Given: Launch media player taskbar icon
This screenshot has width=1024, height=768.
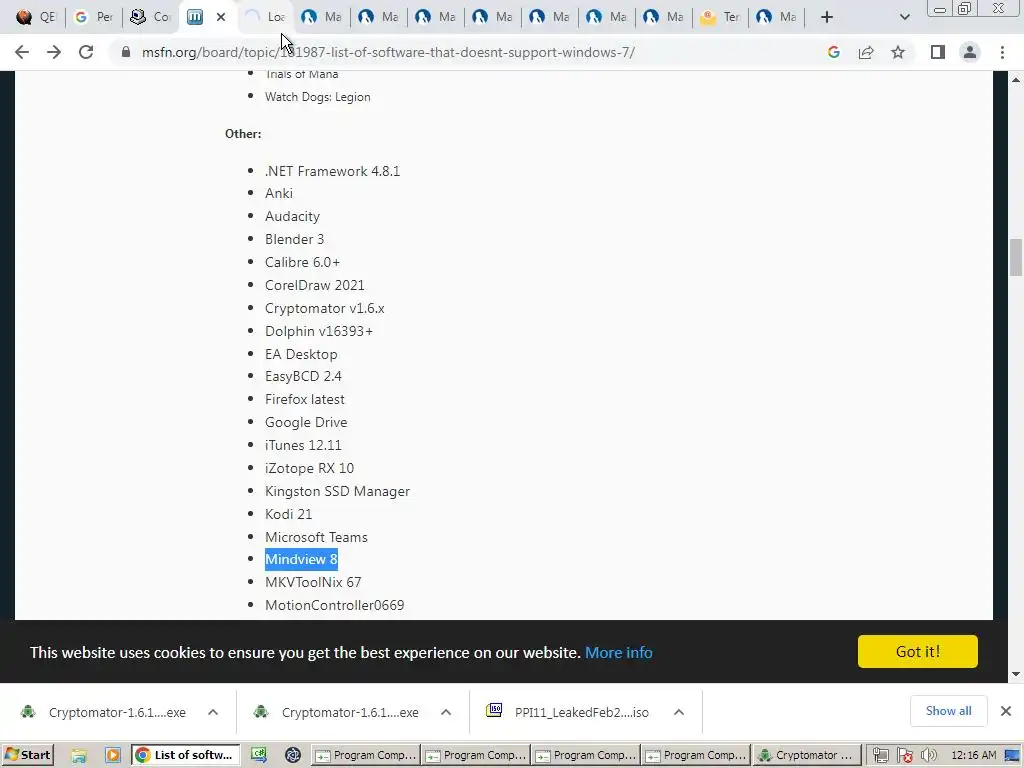Looking at the screenshot, I should [x=112, y=756].
